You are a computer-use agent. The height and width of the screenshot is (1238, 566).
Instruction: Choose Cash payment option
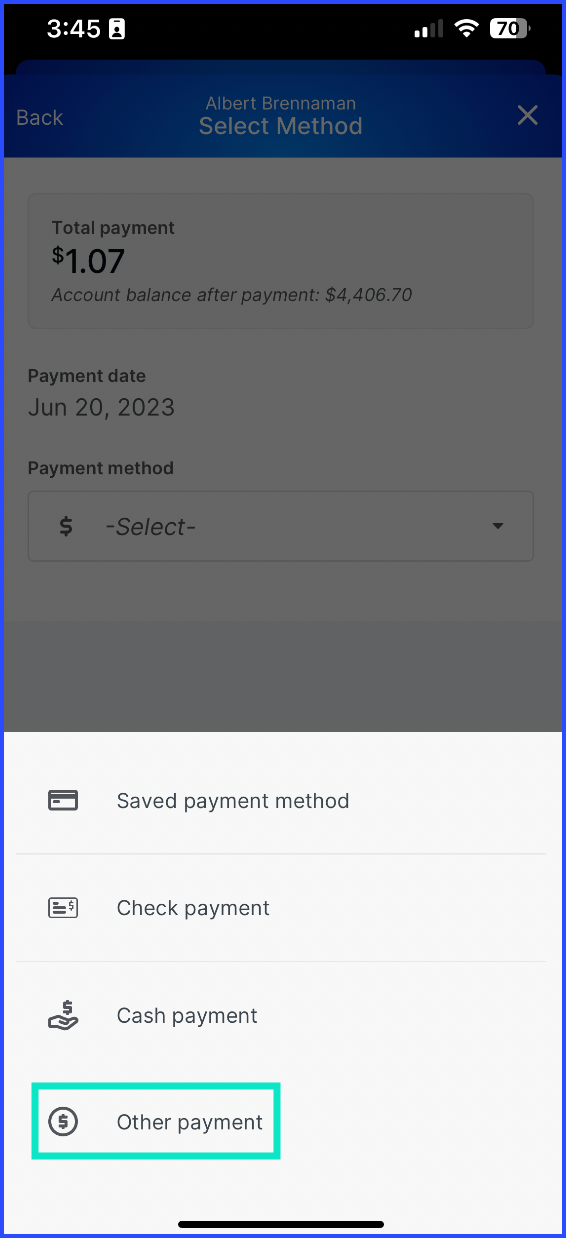(281, 1015)
